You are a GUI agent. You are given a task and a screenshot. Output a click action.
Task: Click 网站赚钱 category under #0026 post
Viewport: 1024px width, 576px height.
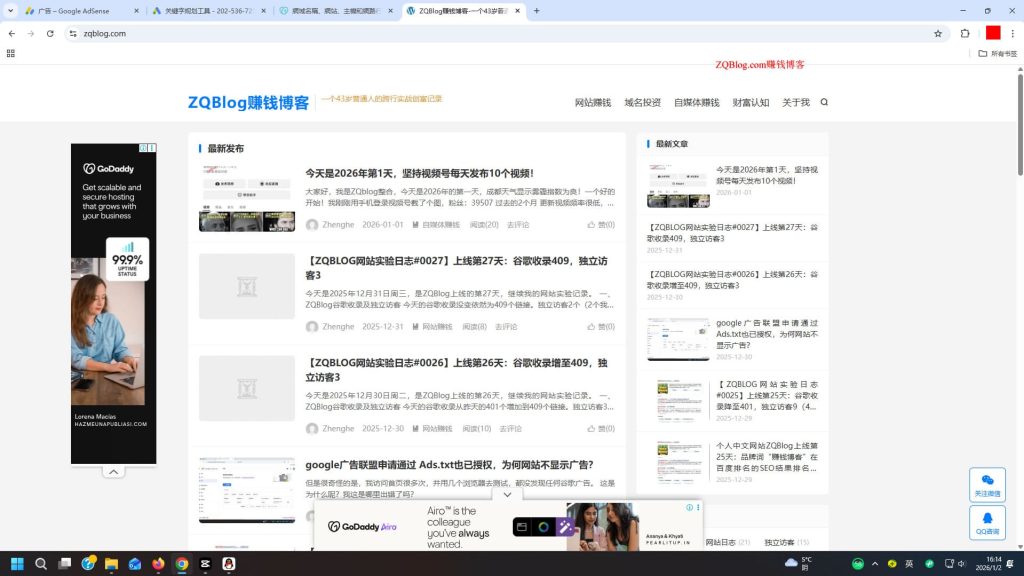(437, 428)
